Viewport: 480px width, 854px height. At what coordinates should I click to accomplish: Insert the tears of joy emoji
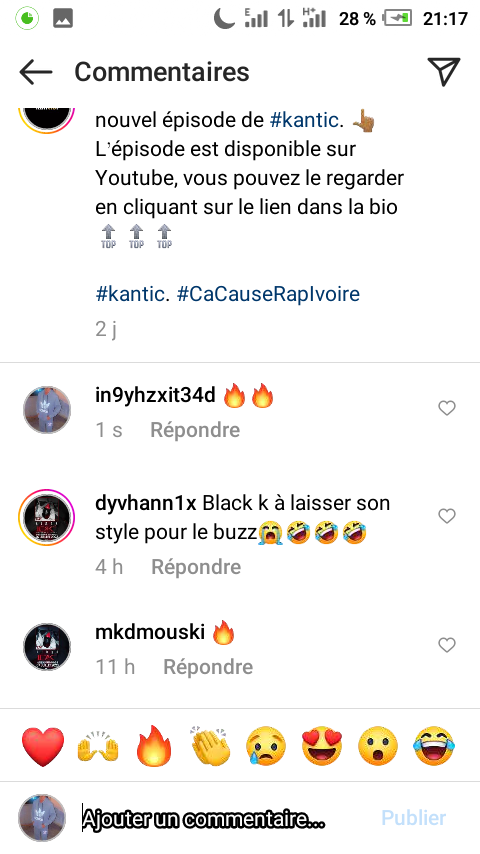coord(434,746)
